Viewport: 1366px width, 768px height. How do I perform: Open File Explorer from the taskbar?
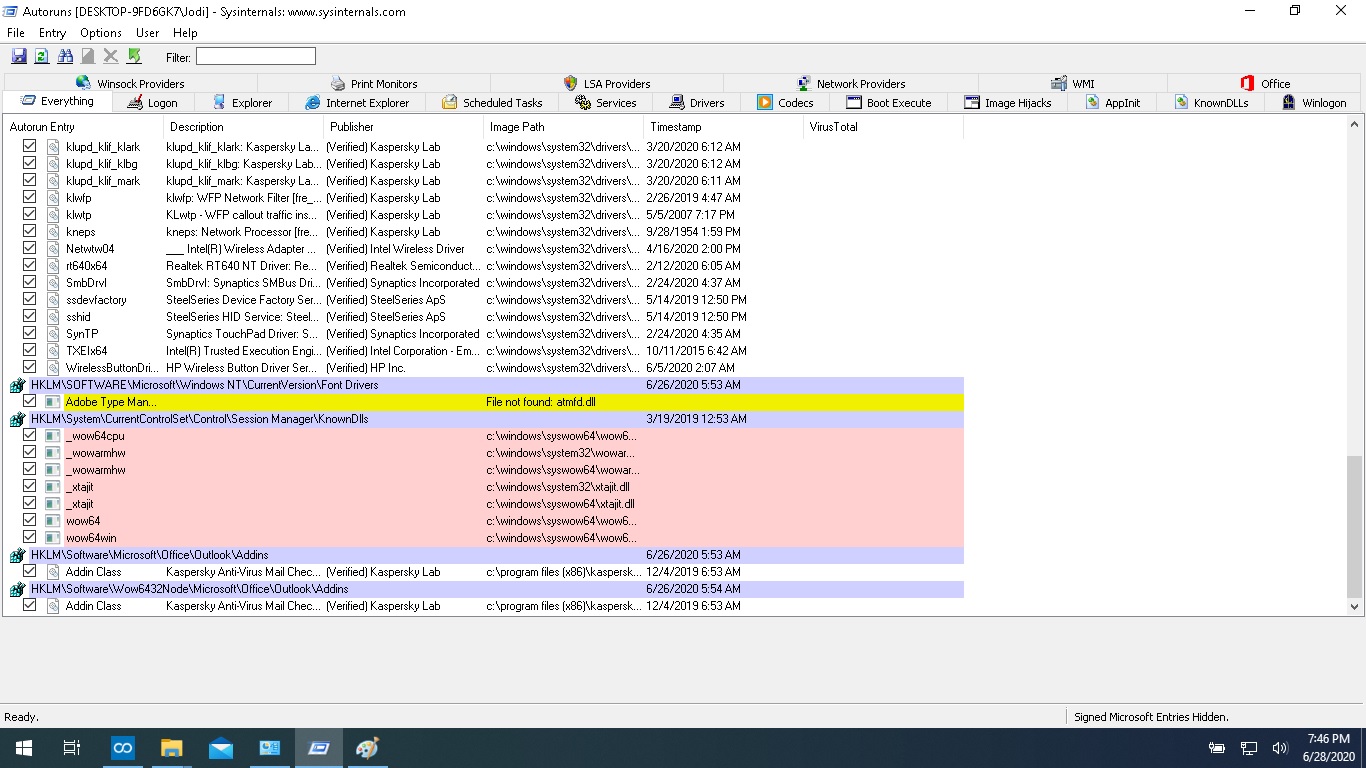(x=171, y=748)
